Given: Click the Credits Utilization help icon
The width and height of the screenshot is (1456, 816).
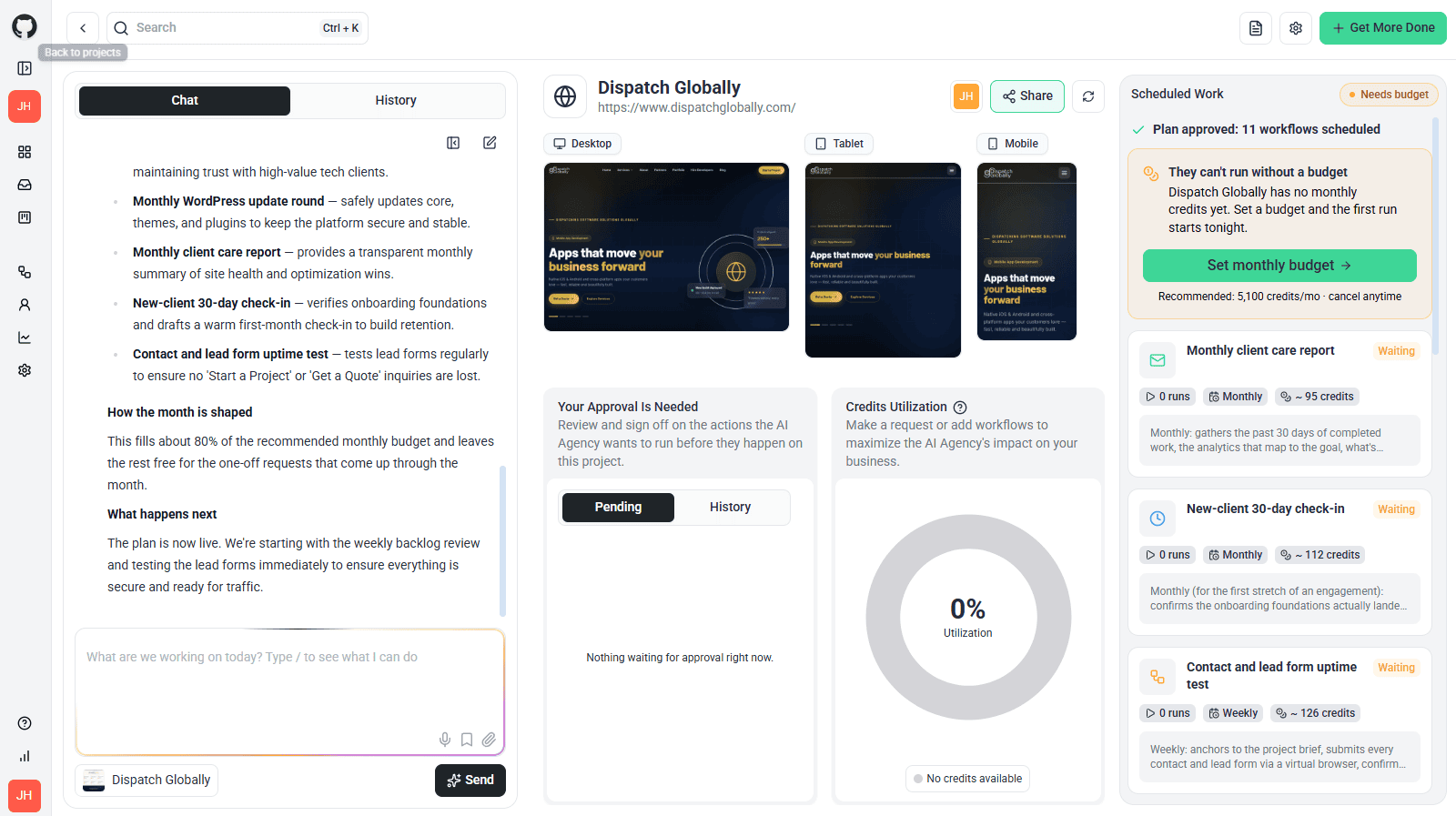Looking at the screenshot, I should 960,408.
